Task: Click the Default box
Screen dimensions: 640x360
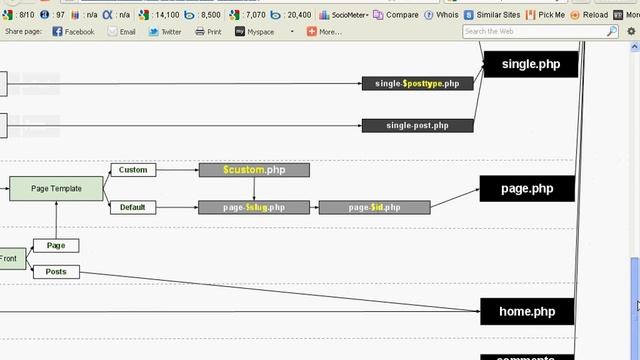Action: pos(133,207)
